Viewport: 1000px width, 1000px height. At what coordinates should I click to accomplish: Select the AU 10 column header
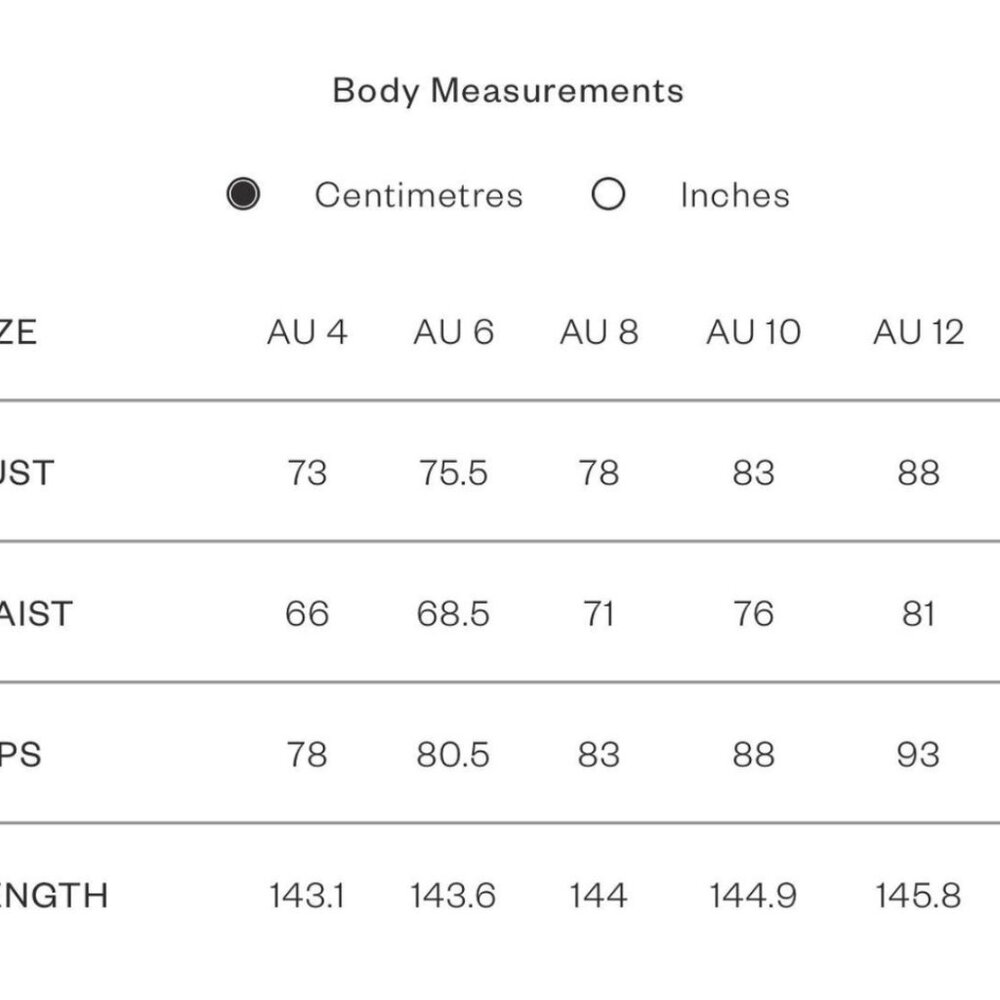pos(753,332)
